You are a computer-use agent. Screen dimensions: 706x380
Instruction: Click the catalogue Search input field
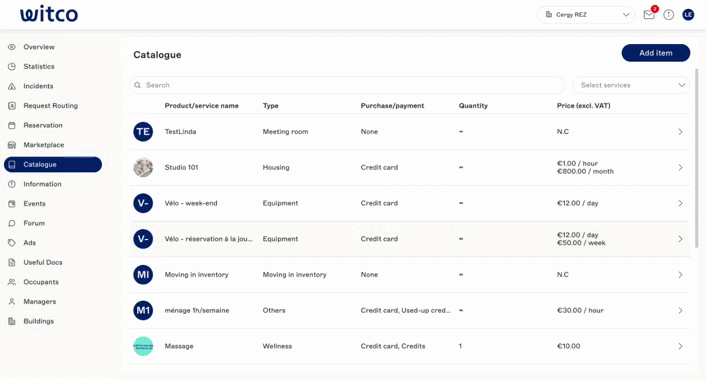(x=347, y=85)
